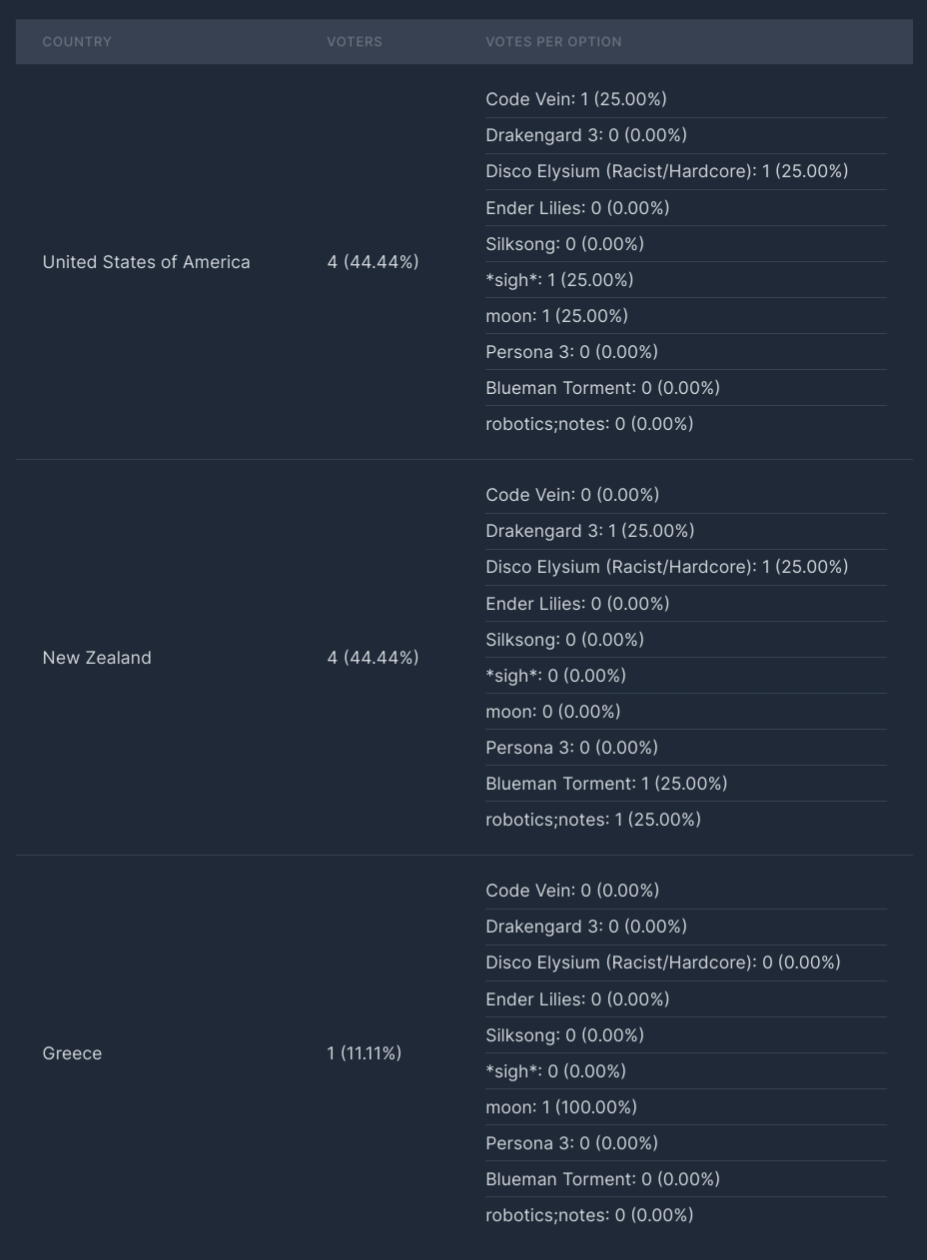The height and width of the screenshot is (1260, 927).
Task: Click Drakengard 3: 1 (25.00%) in New Zealand row
Action: coord(590,531)
